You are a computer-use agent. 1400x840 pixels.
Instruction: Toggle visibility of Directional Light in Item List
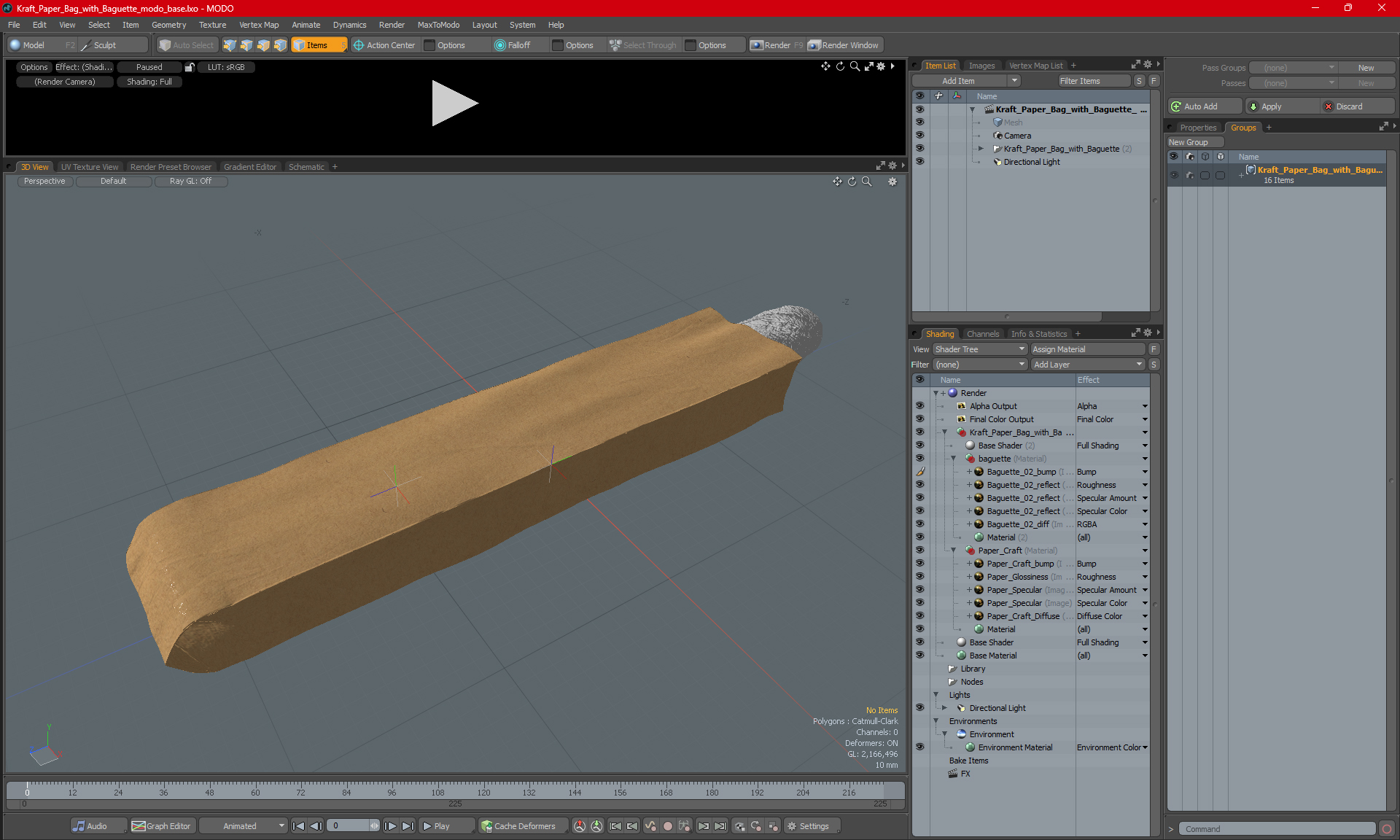pos(919,162)
